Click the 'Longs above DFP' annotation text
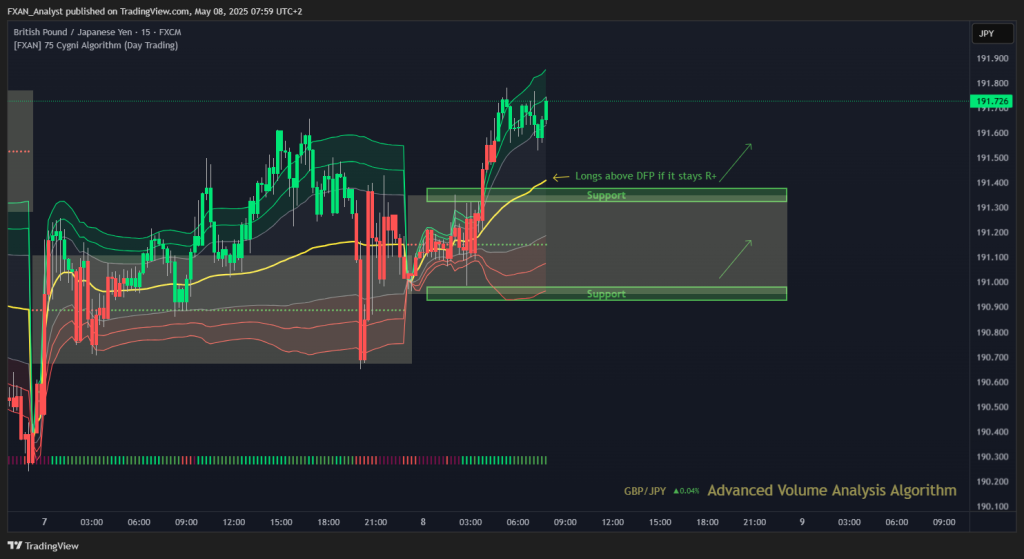The image size is (1024, 559). tap(646, 176)
